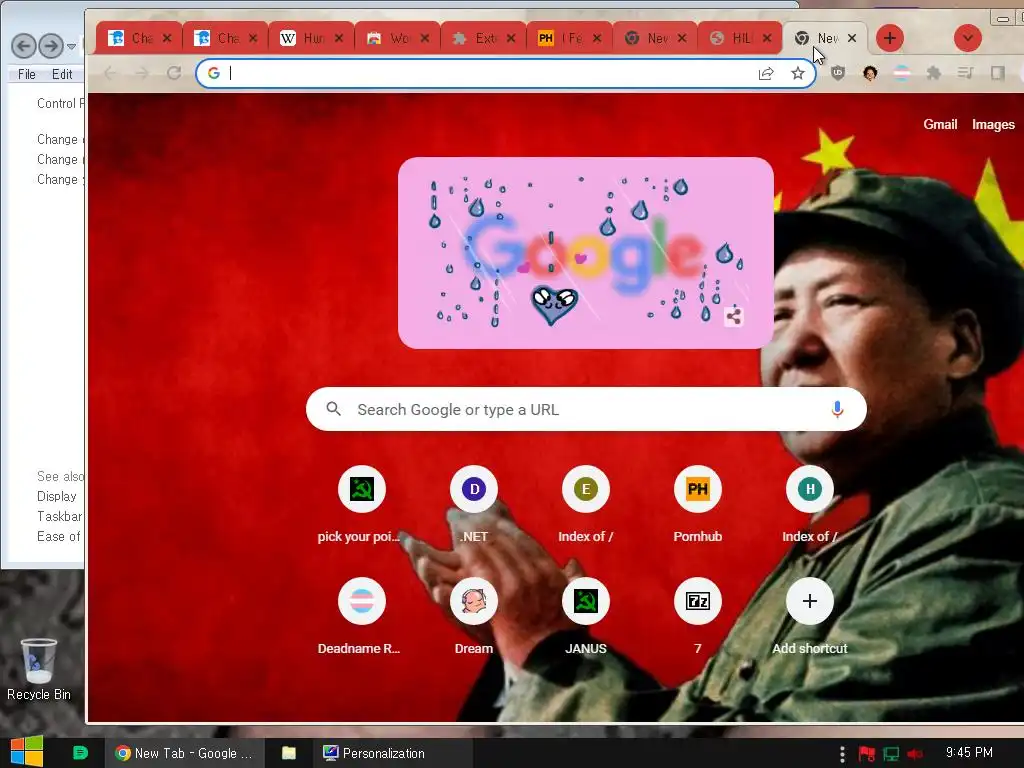The width and height of the screenshot is (1024, 768).
Task: Click Display link in Personalization window
Action: click(x=57, y=496)
